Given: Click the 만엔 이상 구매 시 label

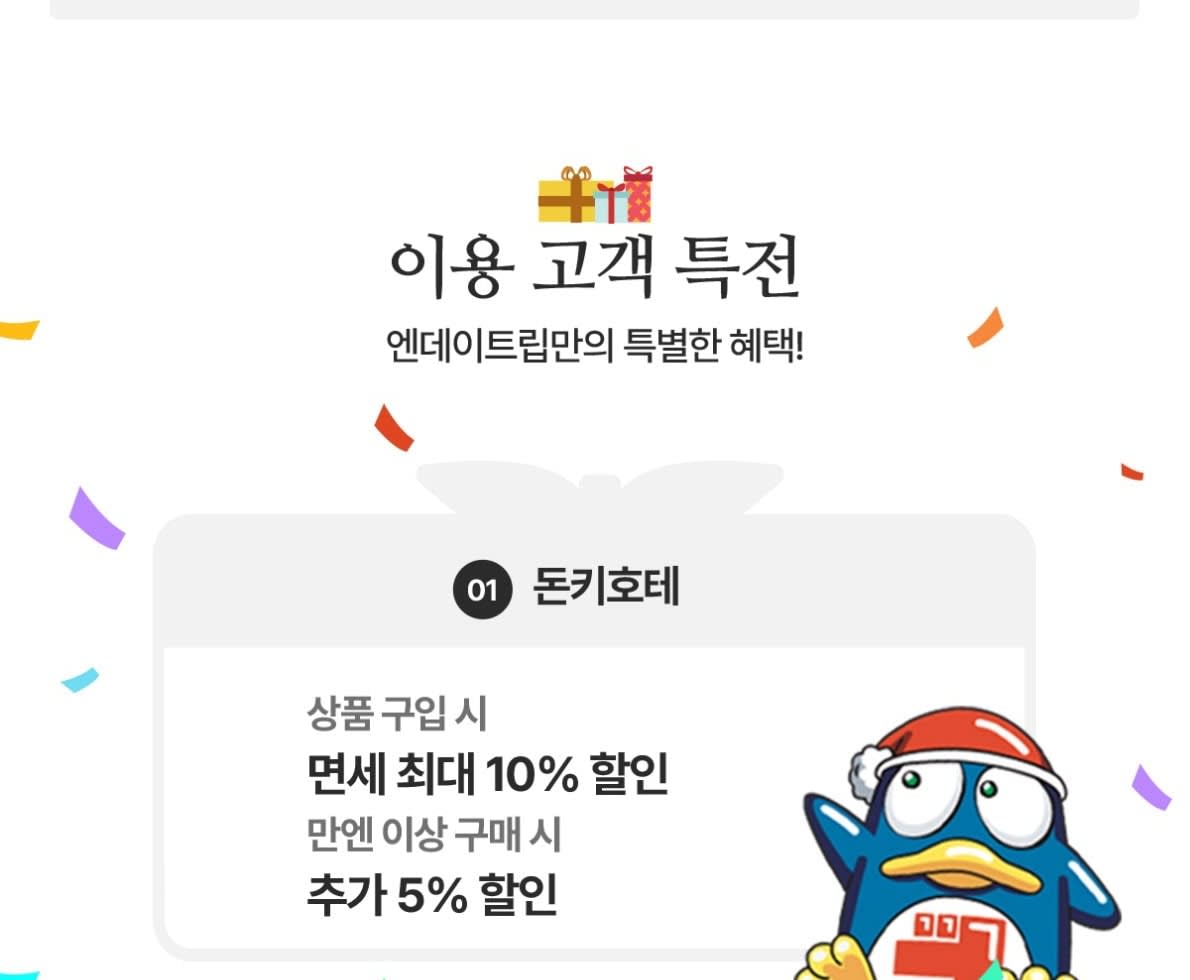Looking at the screenshot, I should [x=433, y=833].
